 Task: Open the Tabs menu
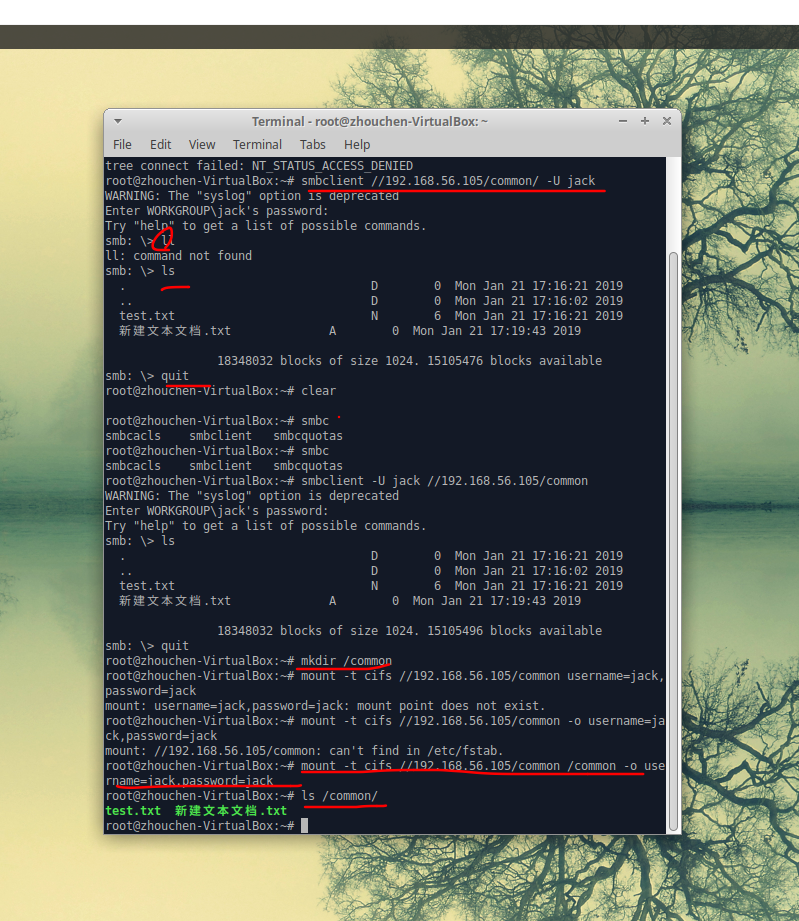[x=313, y=144]
